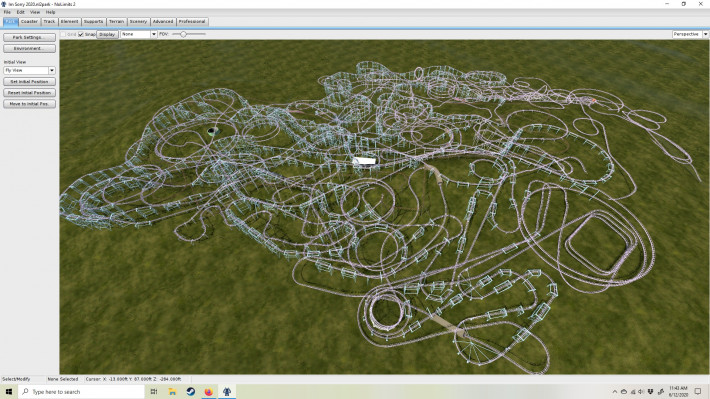Screen dimensions: 710x399
Task: Open the Edit menu
Action: pos(21,12)
